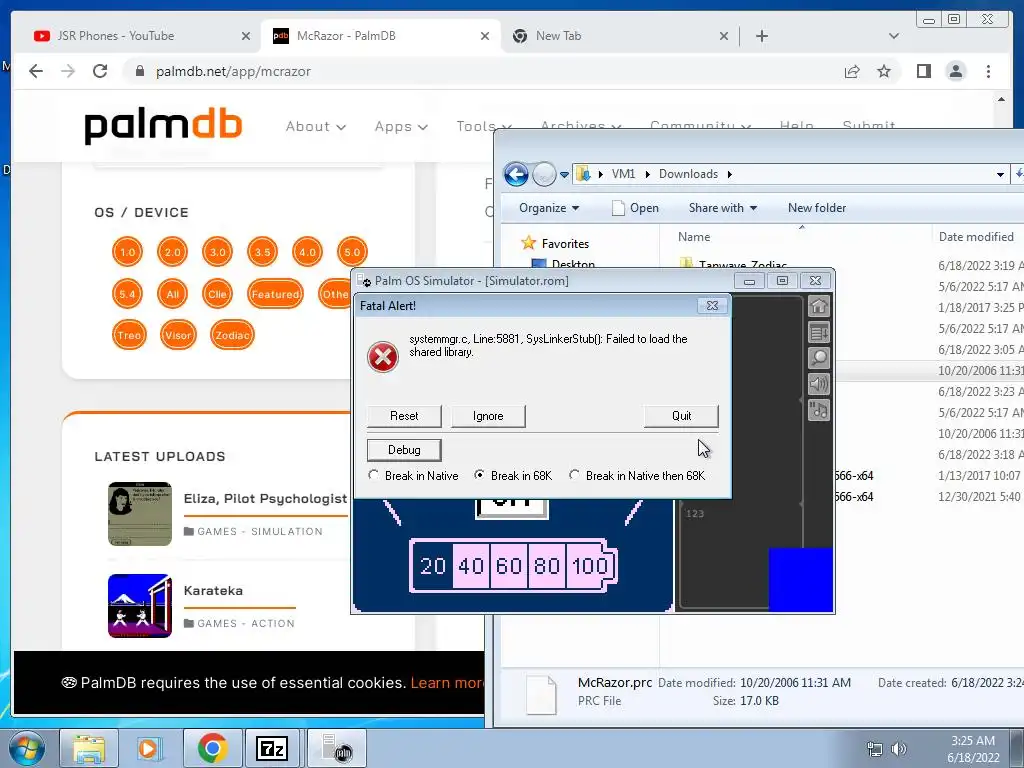The height and width of the screenshot is (768, 1024).
Task: Select Break in 68K radio button
Action: pyautogui.click(x=479, y=475)
